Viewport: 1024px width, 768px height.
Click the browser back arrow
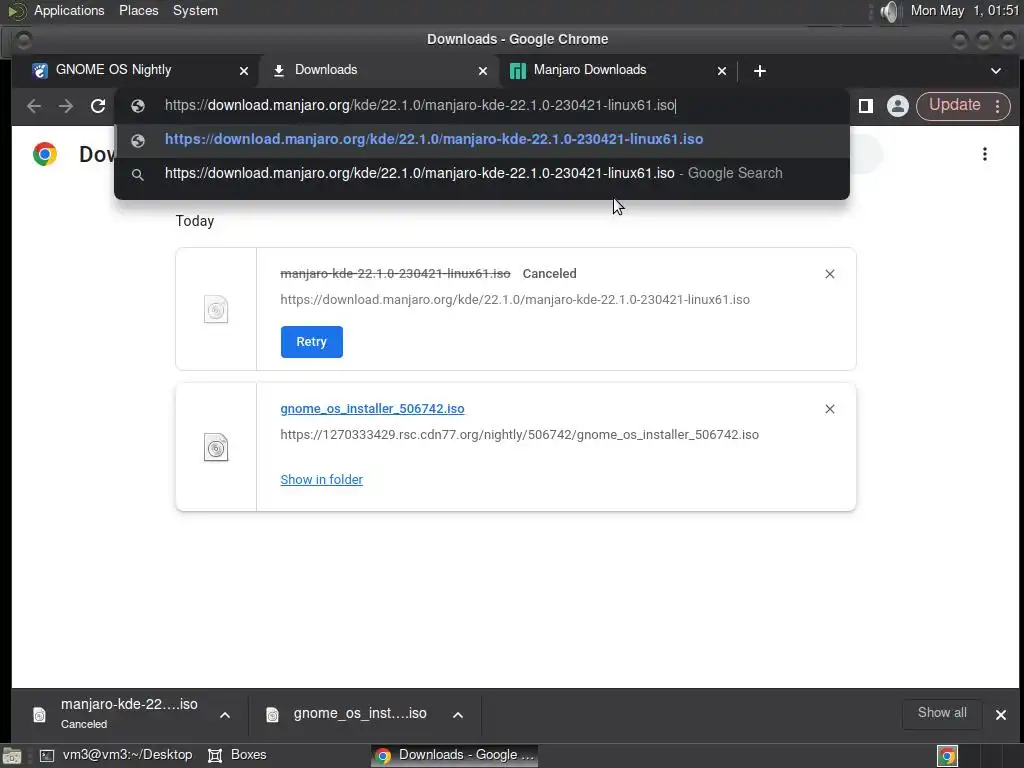(34, 106)
